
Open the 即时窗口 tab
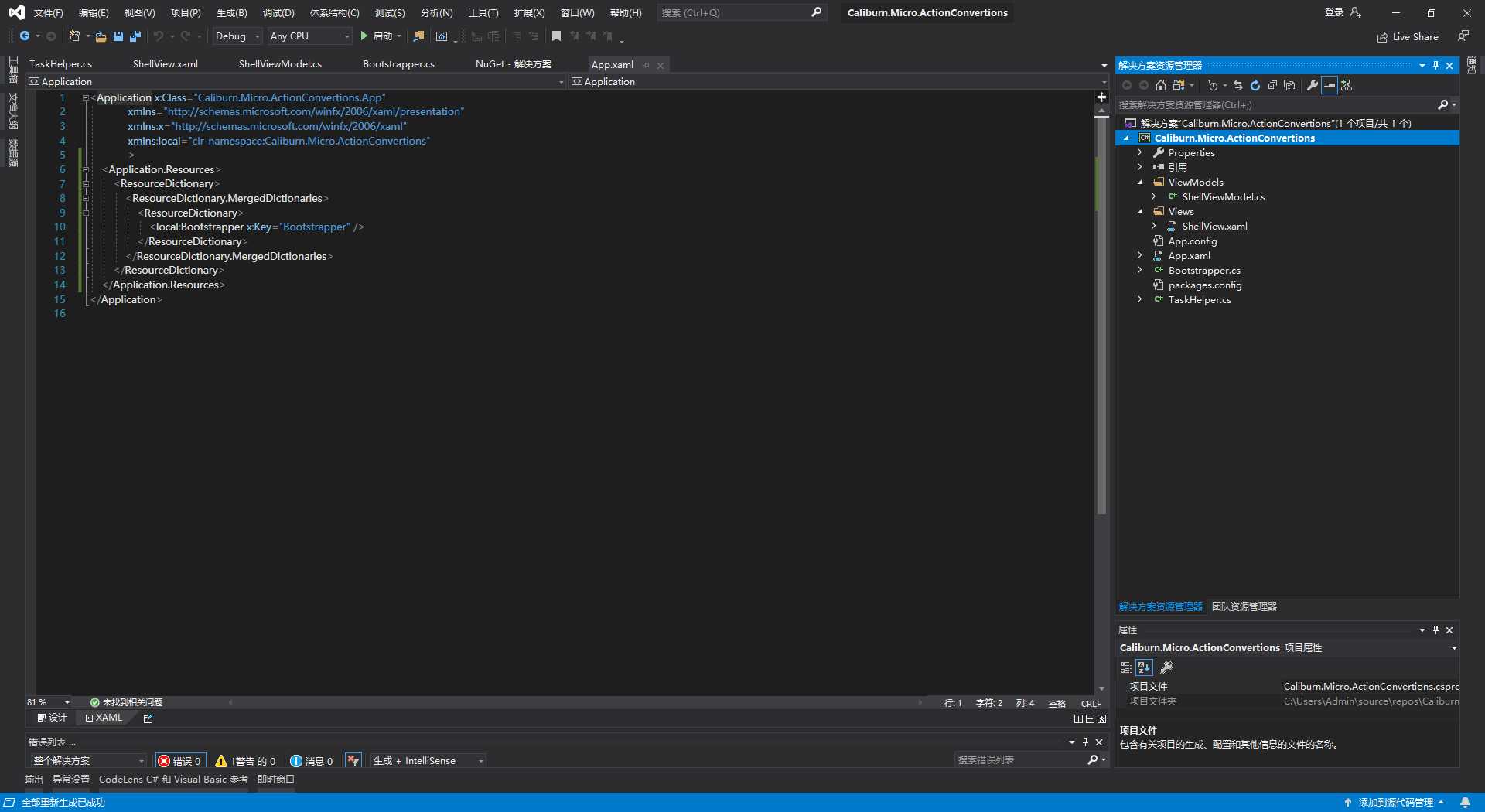coord(275,780)
